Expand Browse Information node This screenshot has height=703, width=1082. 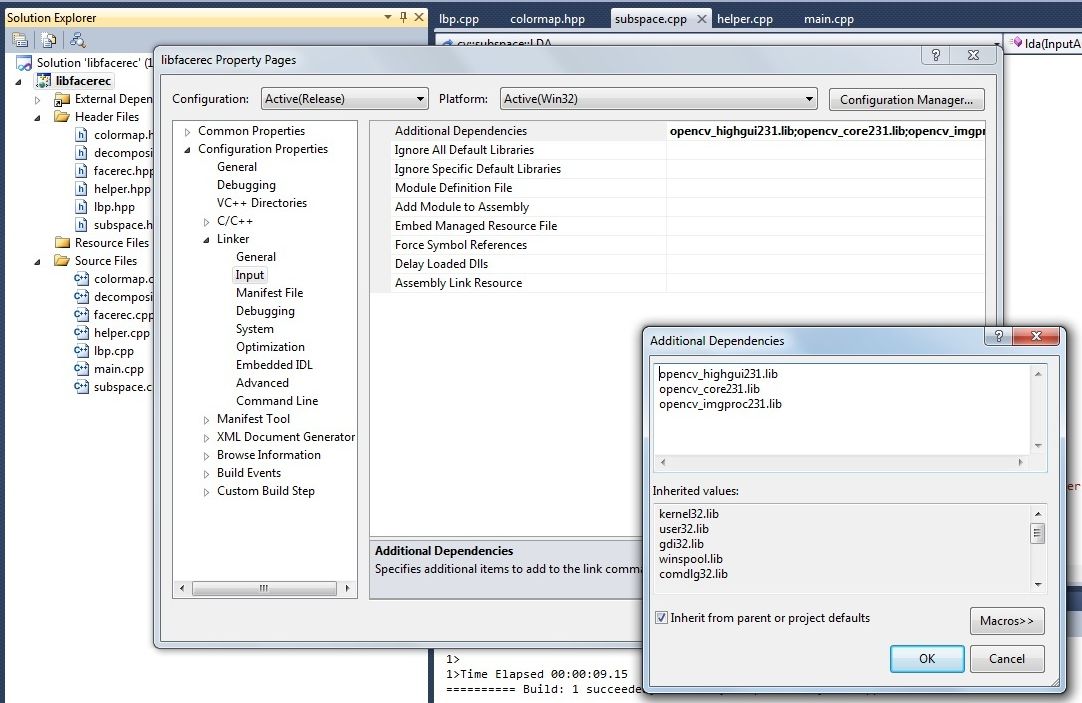pyautogui.click(x=206, y=455)
